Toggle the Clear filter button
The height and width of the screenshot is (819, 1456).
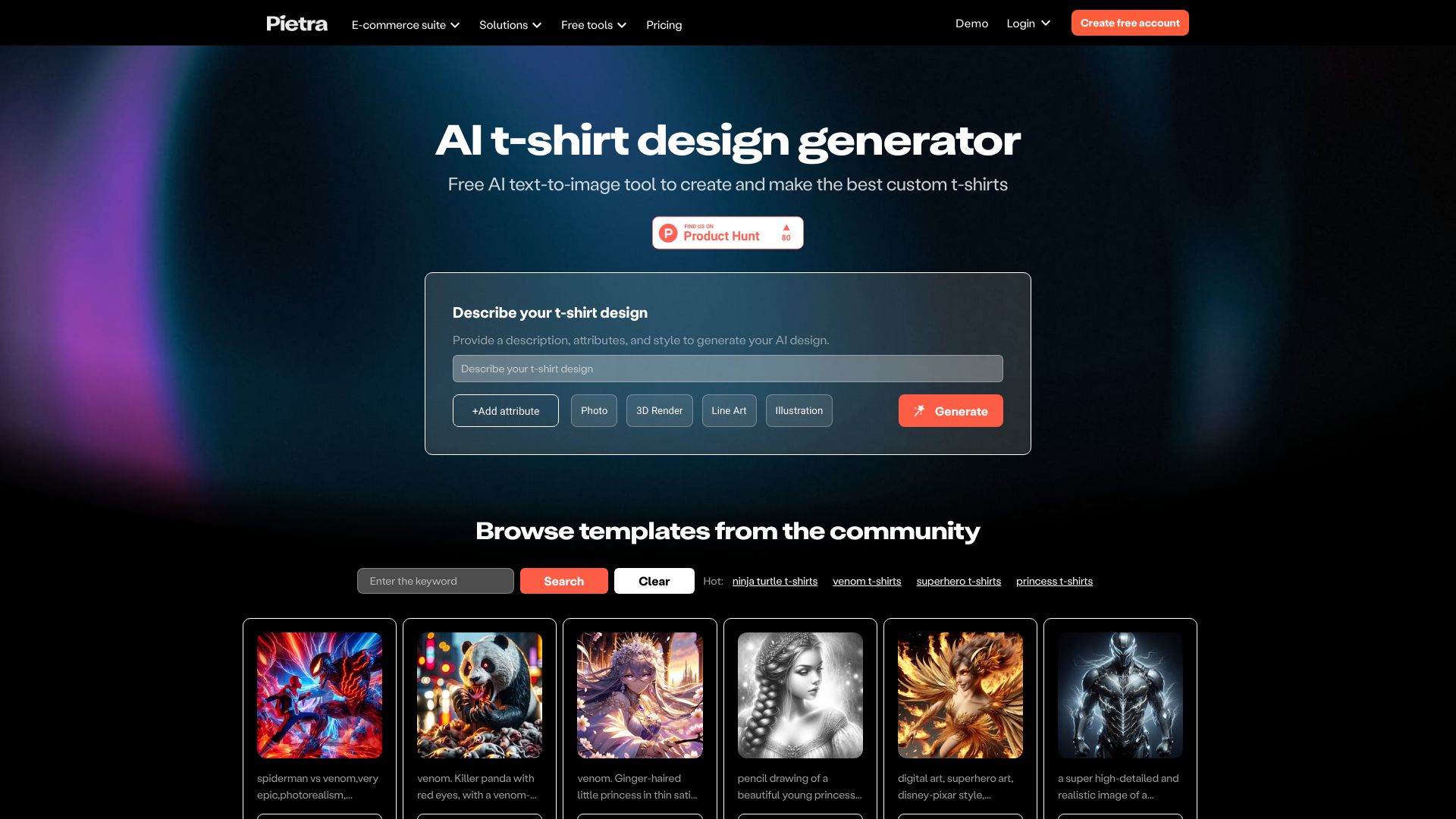(654, 580)
